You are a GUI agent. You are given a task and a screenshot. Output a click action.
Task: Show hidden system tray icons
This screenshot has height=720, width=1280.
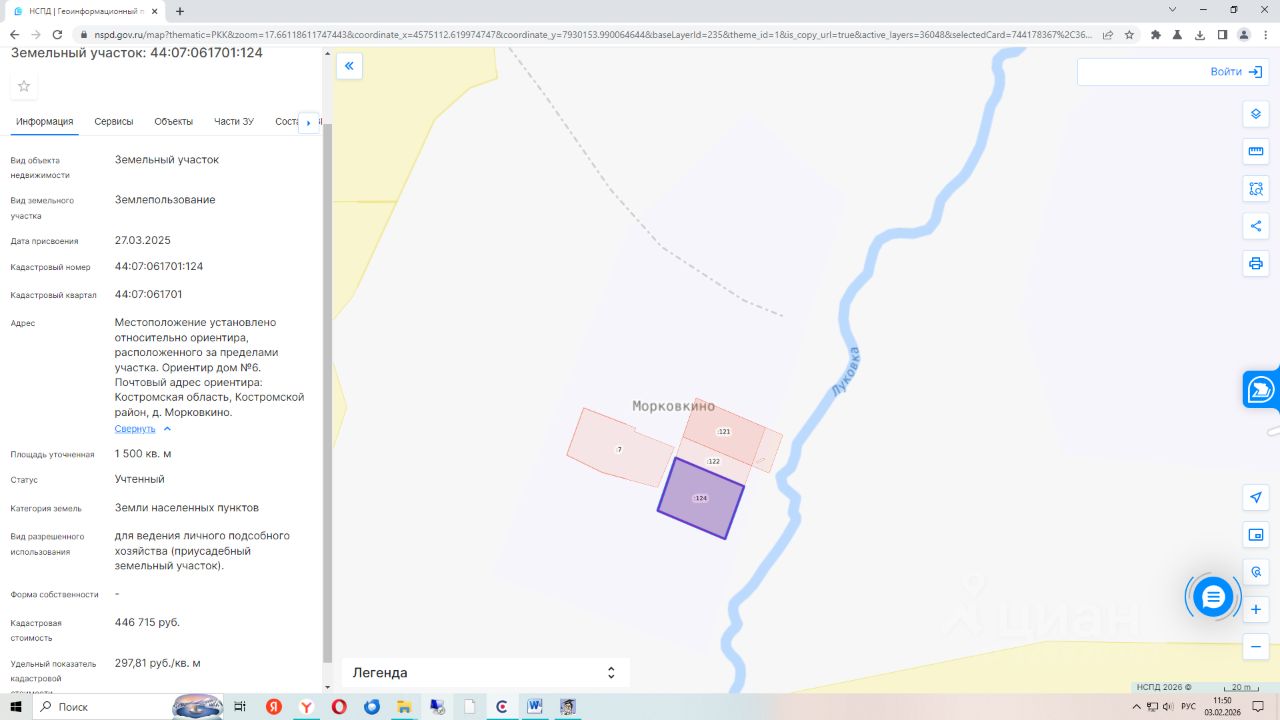[x=1136, y=707]
